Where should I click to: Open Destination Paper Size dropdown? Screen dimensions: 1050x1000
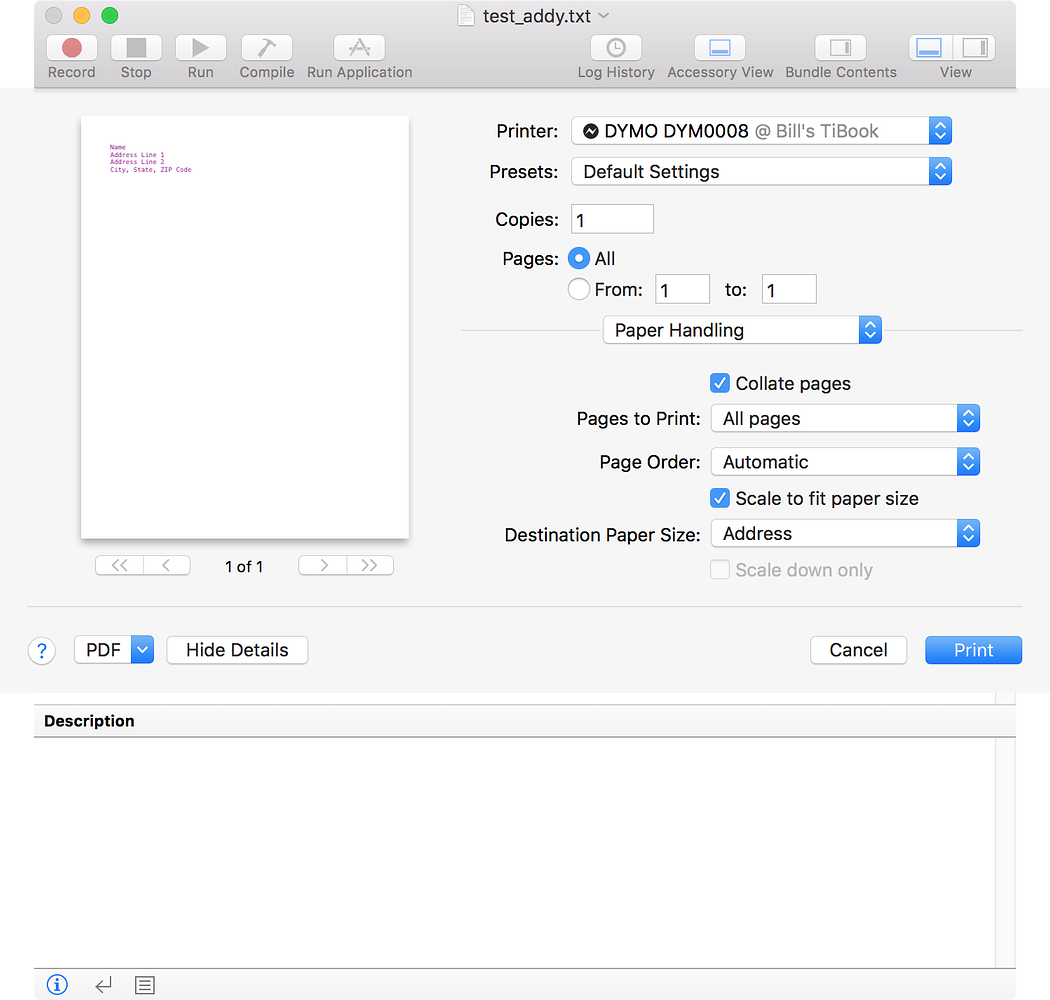point(845,534)
